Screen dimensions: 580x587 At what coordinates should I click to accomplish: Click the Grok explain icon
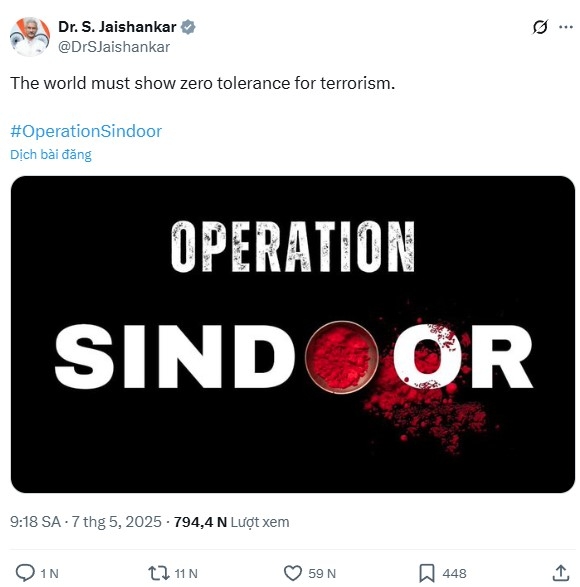(540, 27)
